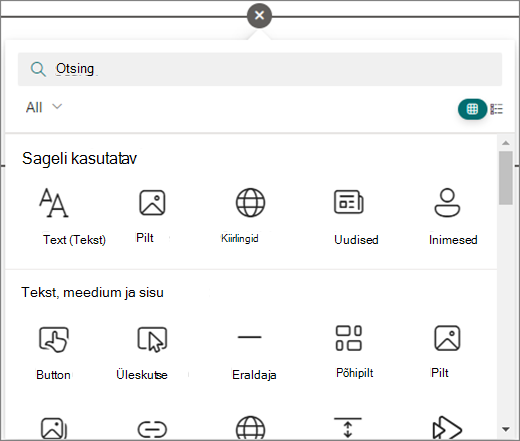
Task: Click the Sageli kasutatav heading
Action: (x=79, y=158)
